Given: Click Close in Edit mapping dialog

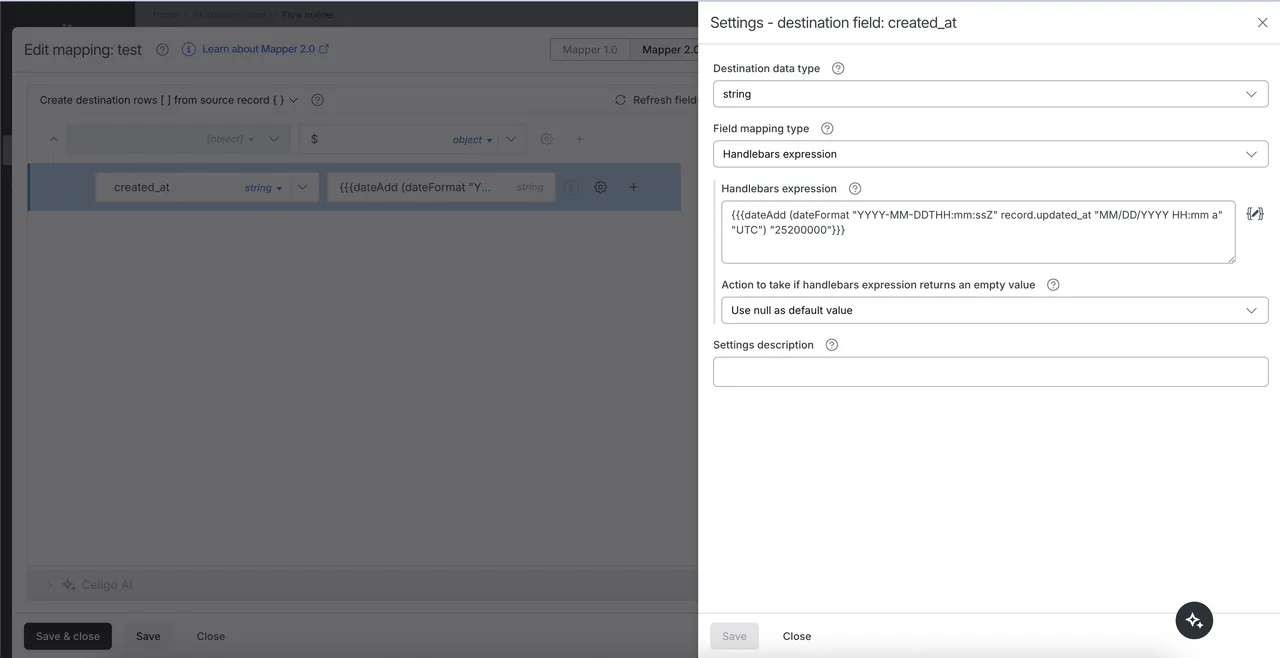Looking at the screenshot, I should coord(211,636).
